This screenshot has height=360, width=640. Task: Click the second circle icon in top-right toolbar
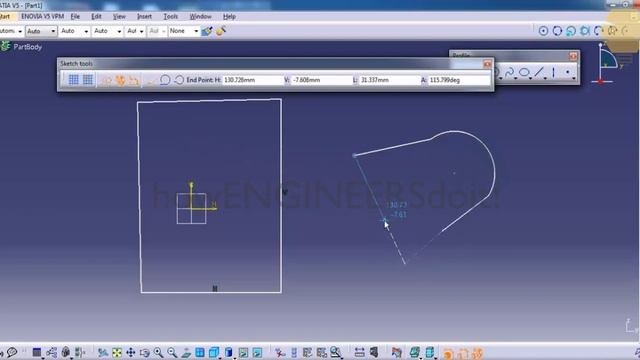pyautogui.click(x=557, y=31)
